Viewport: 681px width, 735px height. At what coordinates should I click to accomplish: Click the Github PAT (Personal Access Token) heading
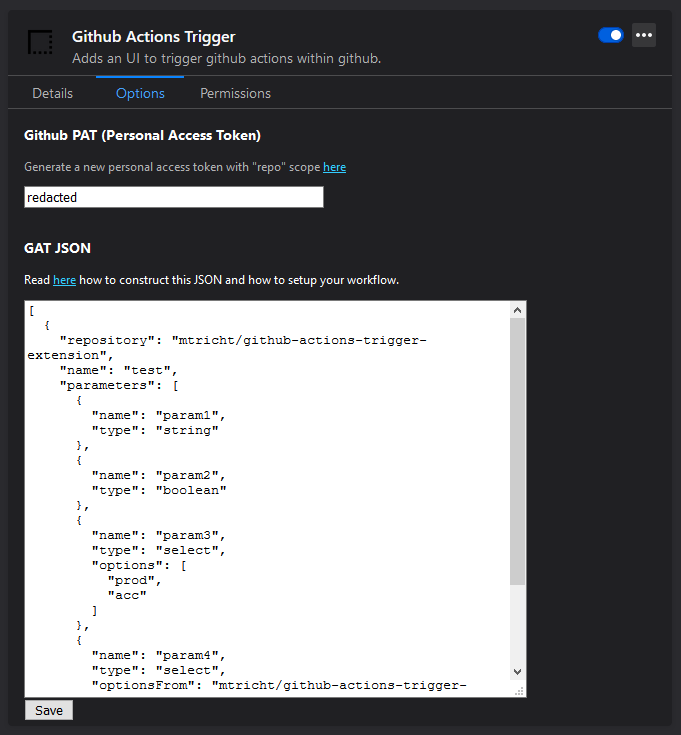[x=142, y=135]
